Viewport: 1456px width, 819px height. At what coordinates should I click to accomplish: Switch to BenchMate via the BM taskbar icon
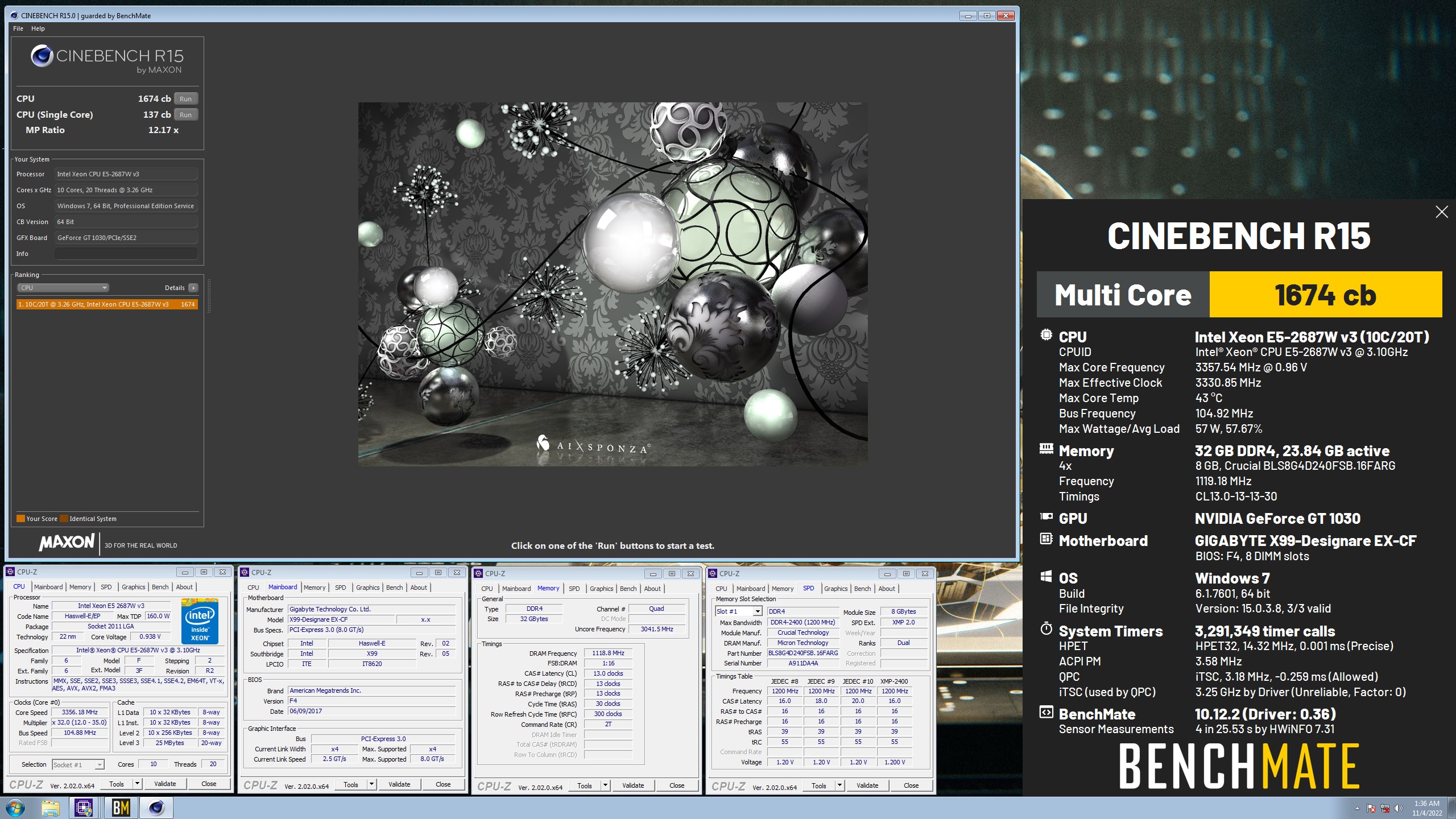[x=121, y=808]
